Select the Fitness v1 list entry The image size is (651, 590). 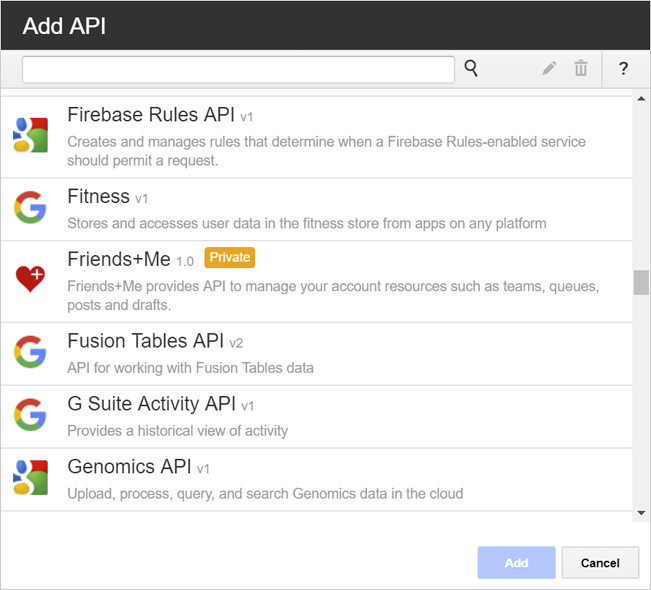pos(317,210)
